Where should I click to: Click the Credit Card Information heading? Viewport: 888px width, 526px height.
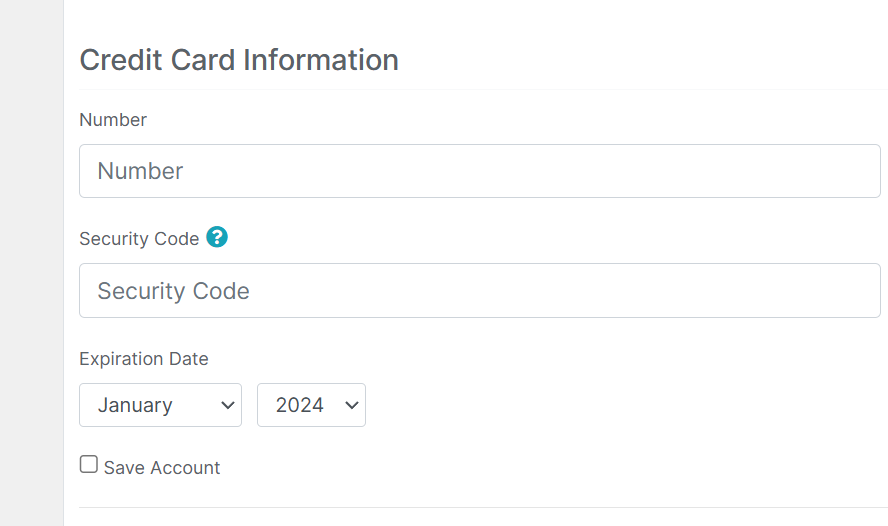239,60
